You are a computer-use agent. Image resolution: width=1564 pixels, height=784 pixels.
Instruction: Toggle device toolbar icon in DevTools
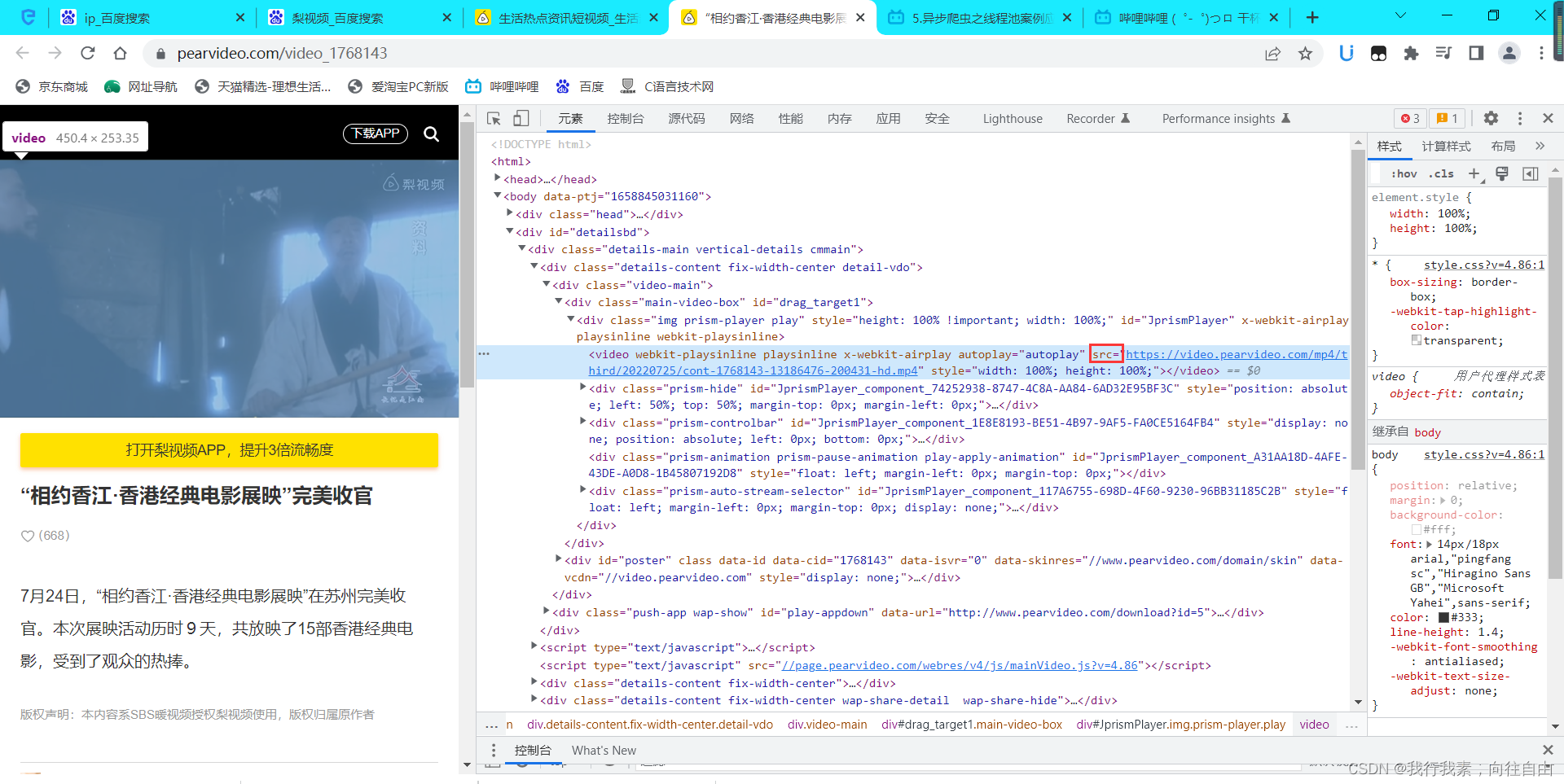521,119
